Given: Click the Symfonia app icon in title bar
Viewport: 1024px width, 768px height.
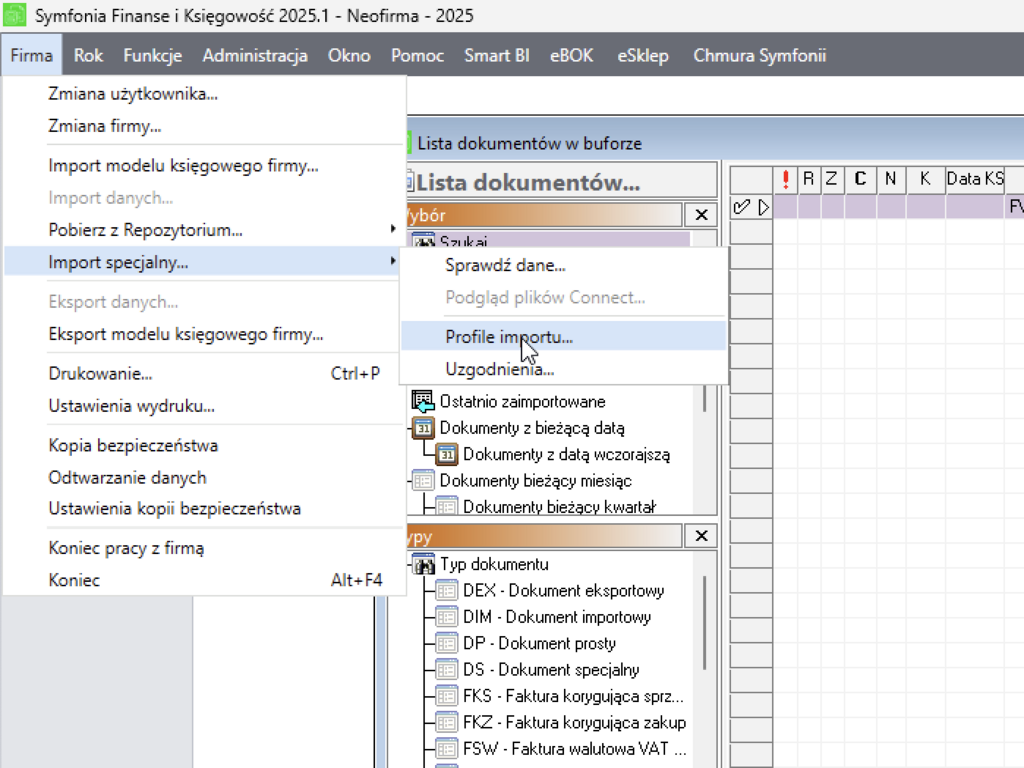Looking at the screenshot, I should (x=14, y=15).
